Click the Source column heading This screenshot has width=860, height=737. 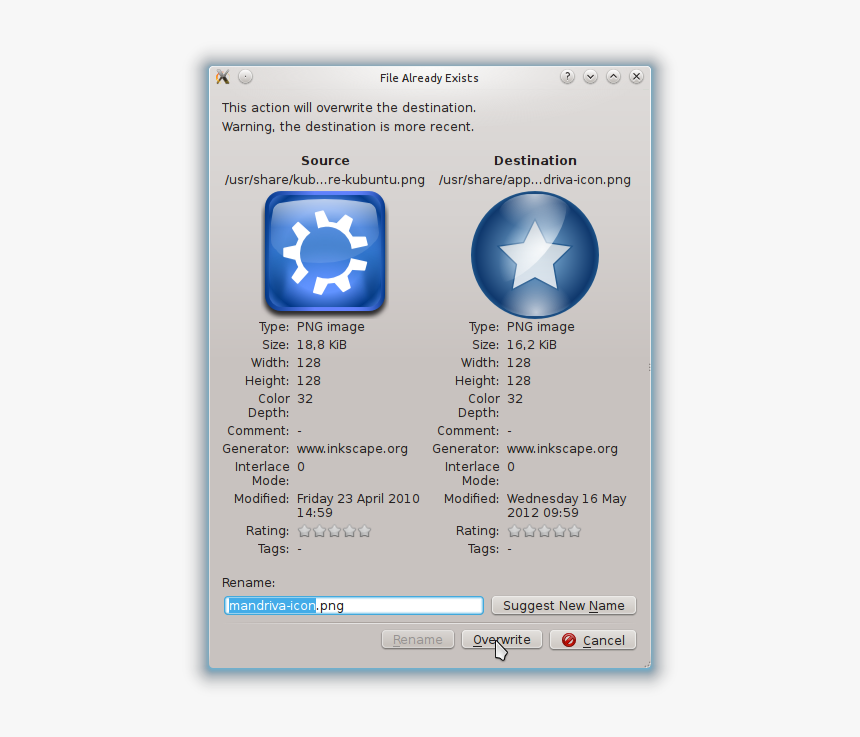(325, 161)
